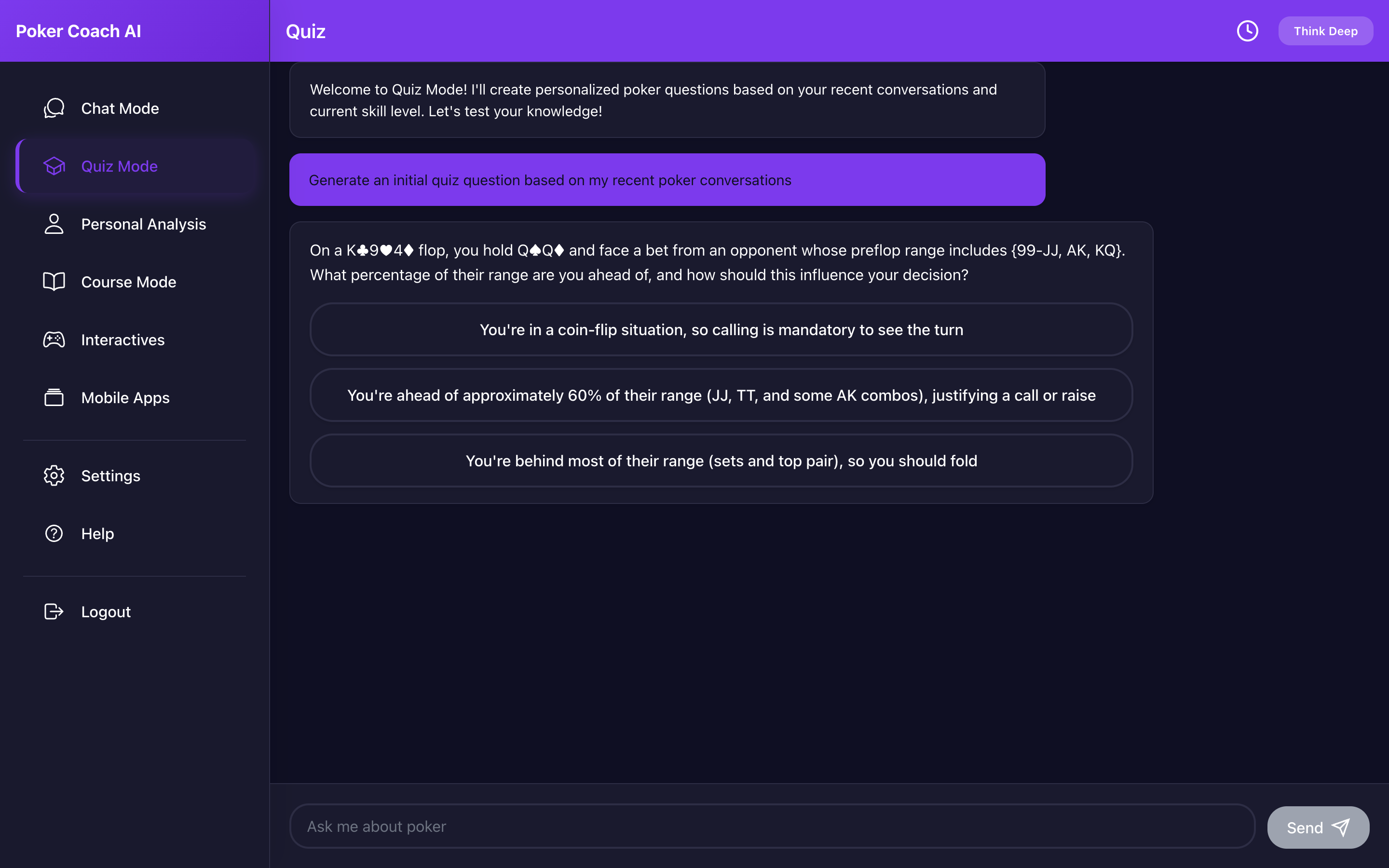
Task: Switch to Course Mode in the sidebar
Action: point(129,282)
